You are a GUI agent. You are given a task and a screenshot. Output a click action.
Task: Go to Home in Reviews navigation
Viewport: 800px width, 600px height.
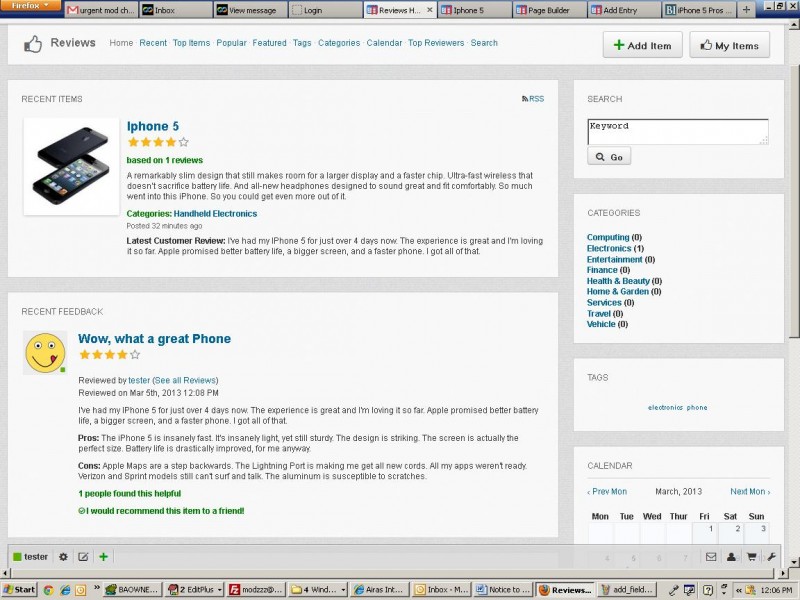(121, 43)
